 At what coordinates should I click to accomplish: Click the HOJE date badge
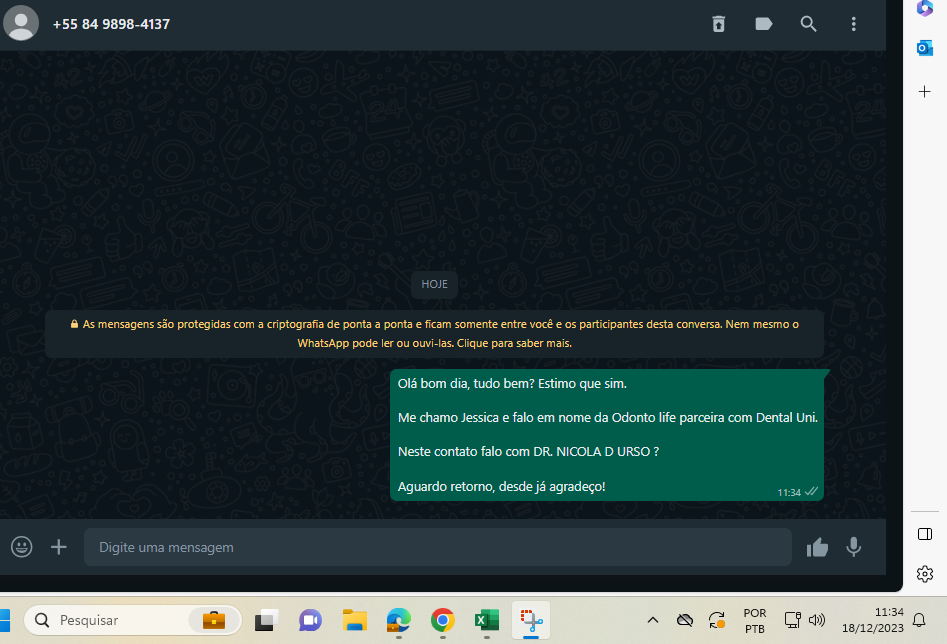[434, 284]
